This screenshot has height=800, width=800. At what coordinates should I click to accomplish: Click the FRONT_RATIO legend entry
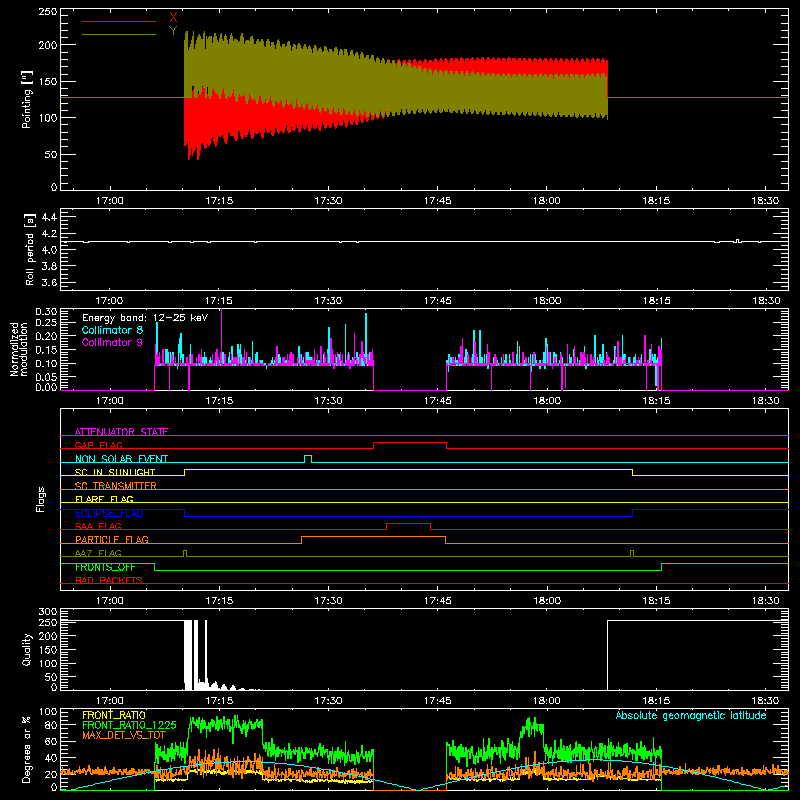(114, 715)
